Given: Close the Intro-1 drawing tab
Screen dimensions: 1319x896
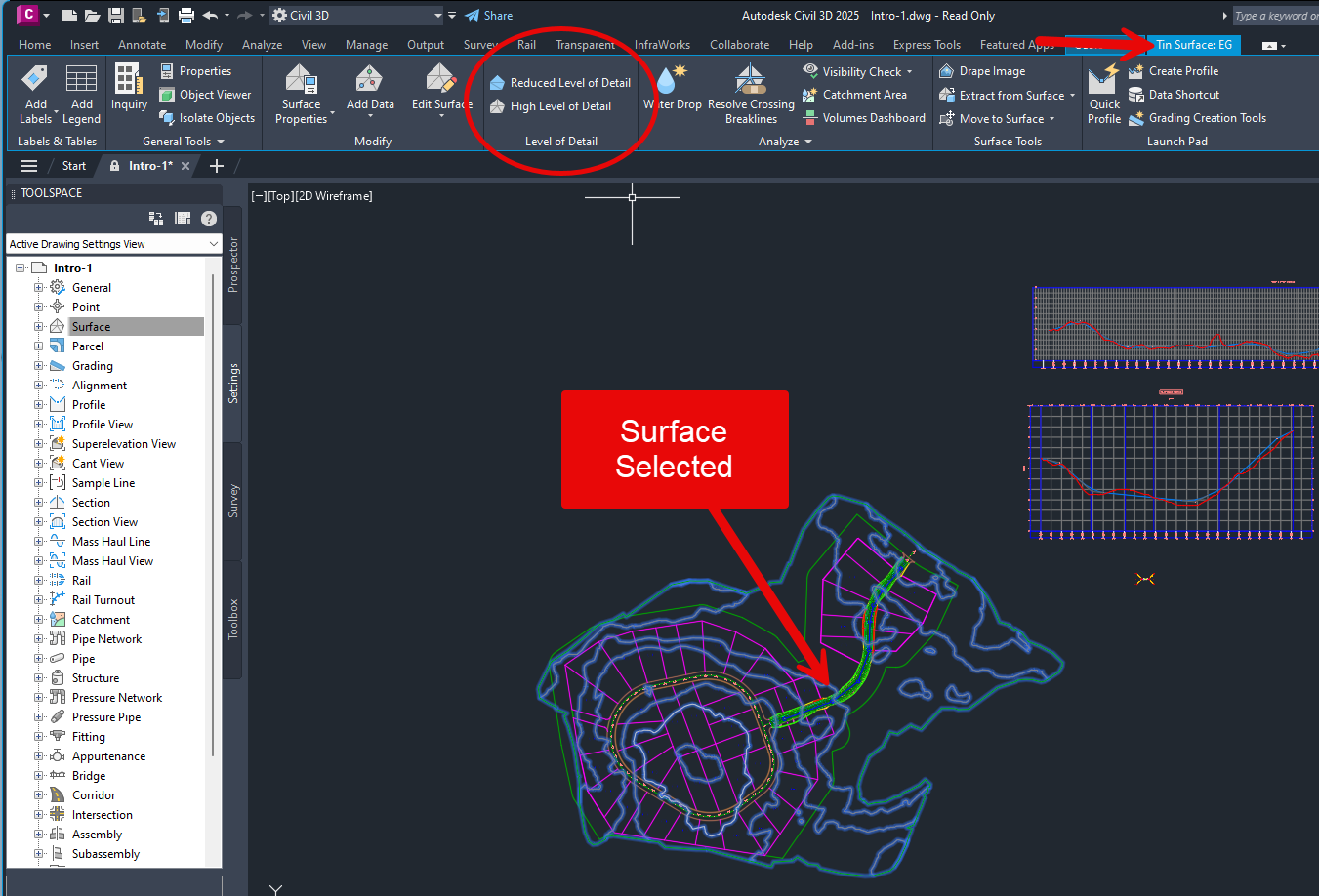Looking at the screenshot, I should coord(185,166).
